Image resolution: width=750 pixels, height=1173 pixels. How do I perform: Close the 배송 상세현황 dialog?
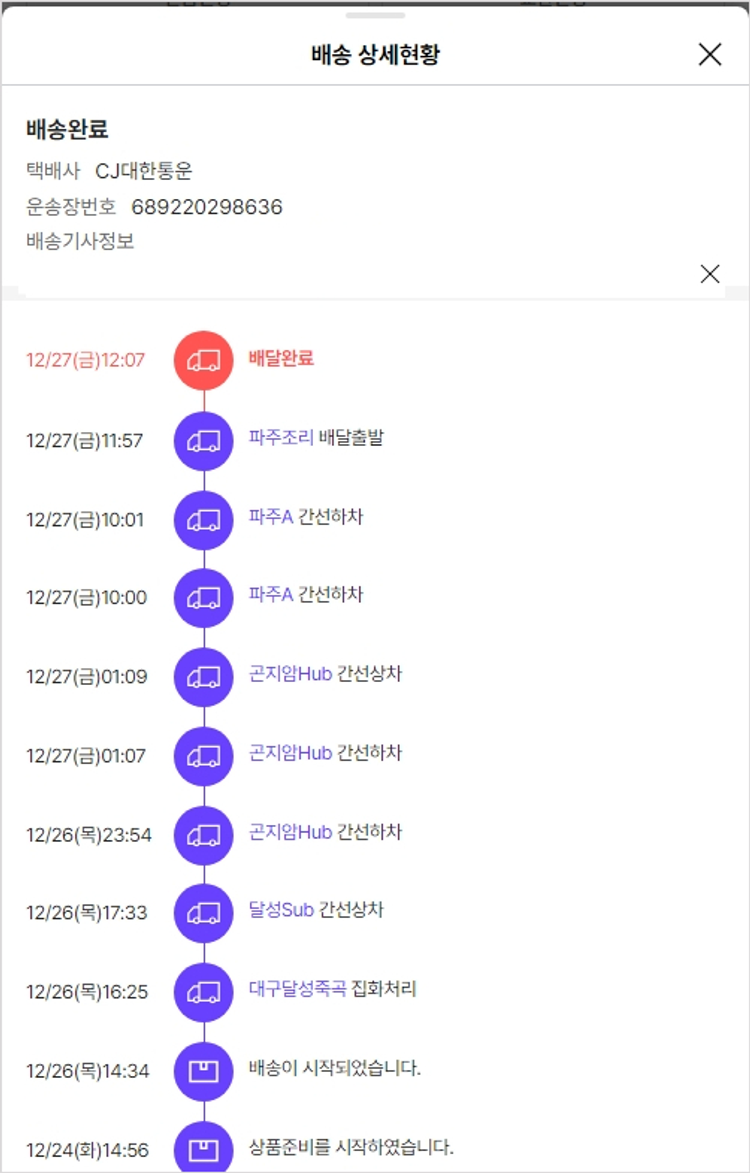tap(709, 54)
